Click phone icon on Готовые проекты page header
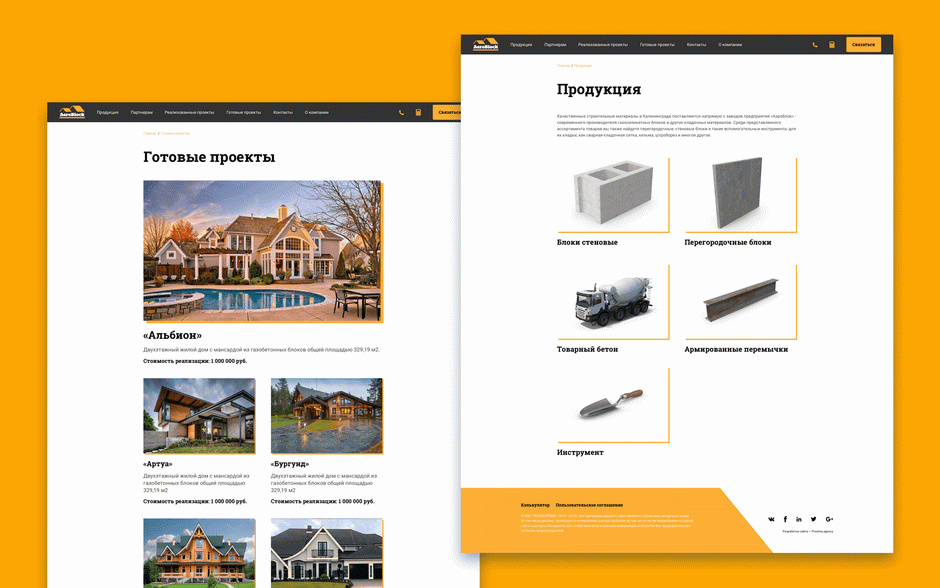This screenshot has width=940, height=588. pyautogui.click(x=402, y=113)
